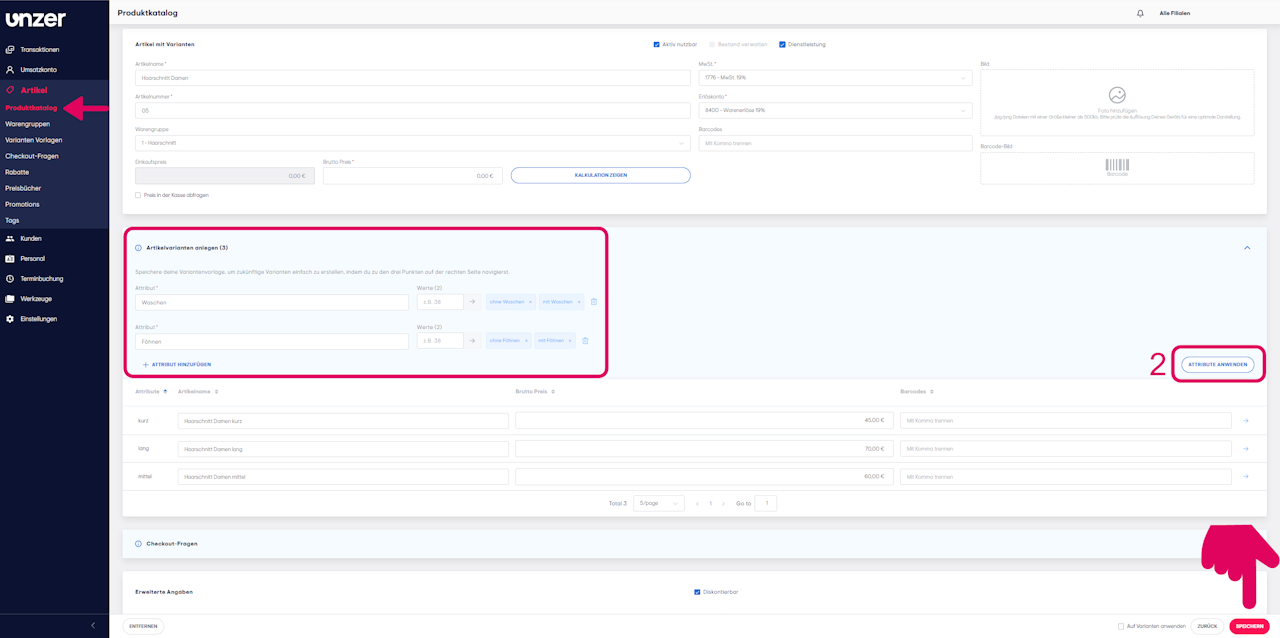Open the 'lang' variant row arrow
The height and width of the screenshot is (638, 1280).
(1246, 449)
